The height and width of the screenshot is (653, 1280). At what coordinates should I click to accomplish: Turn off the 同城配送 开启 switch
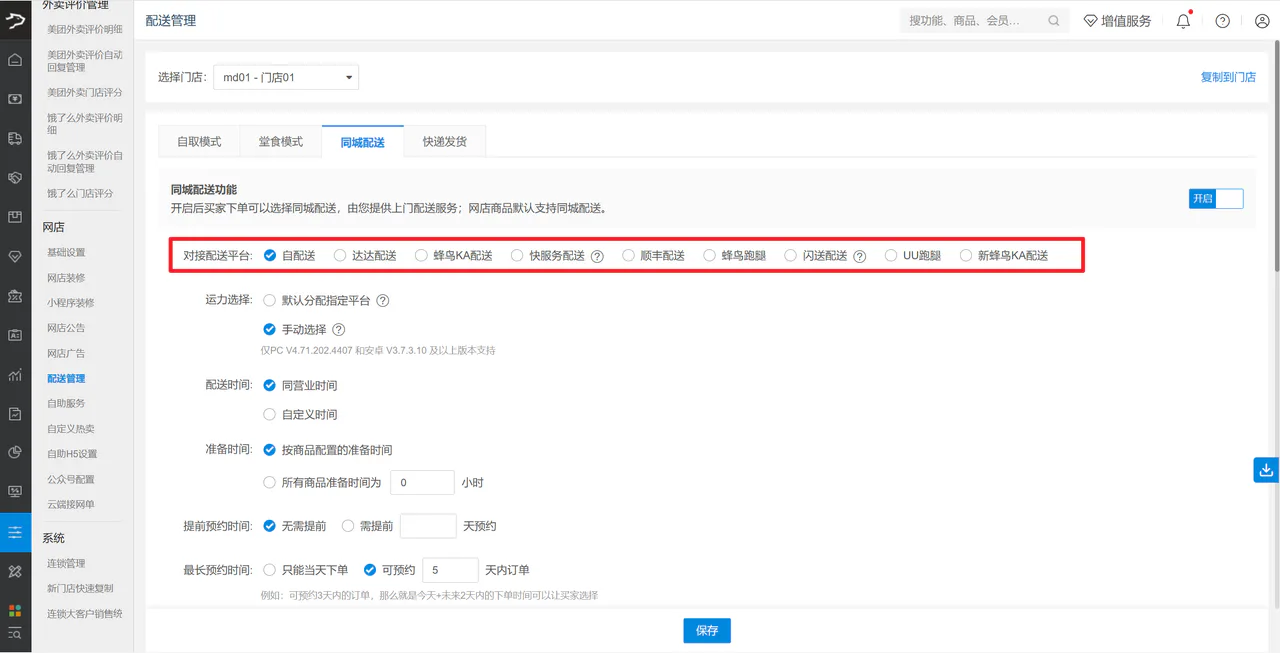coord(1216,198)
